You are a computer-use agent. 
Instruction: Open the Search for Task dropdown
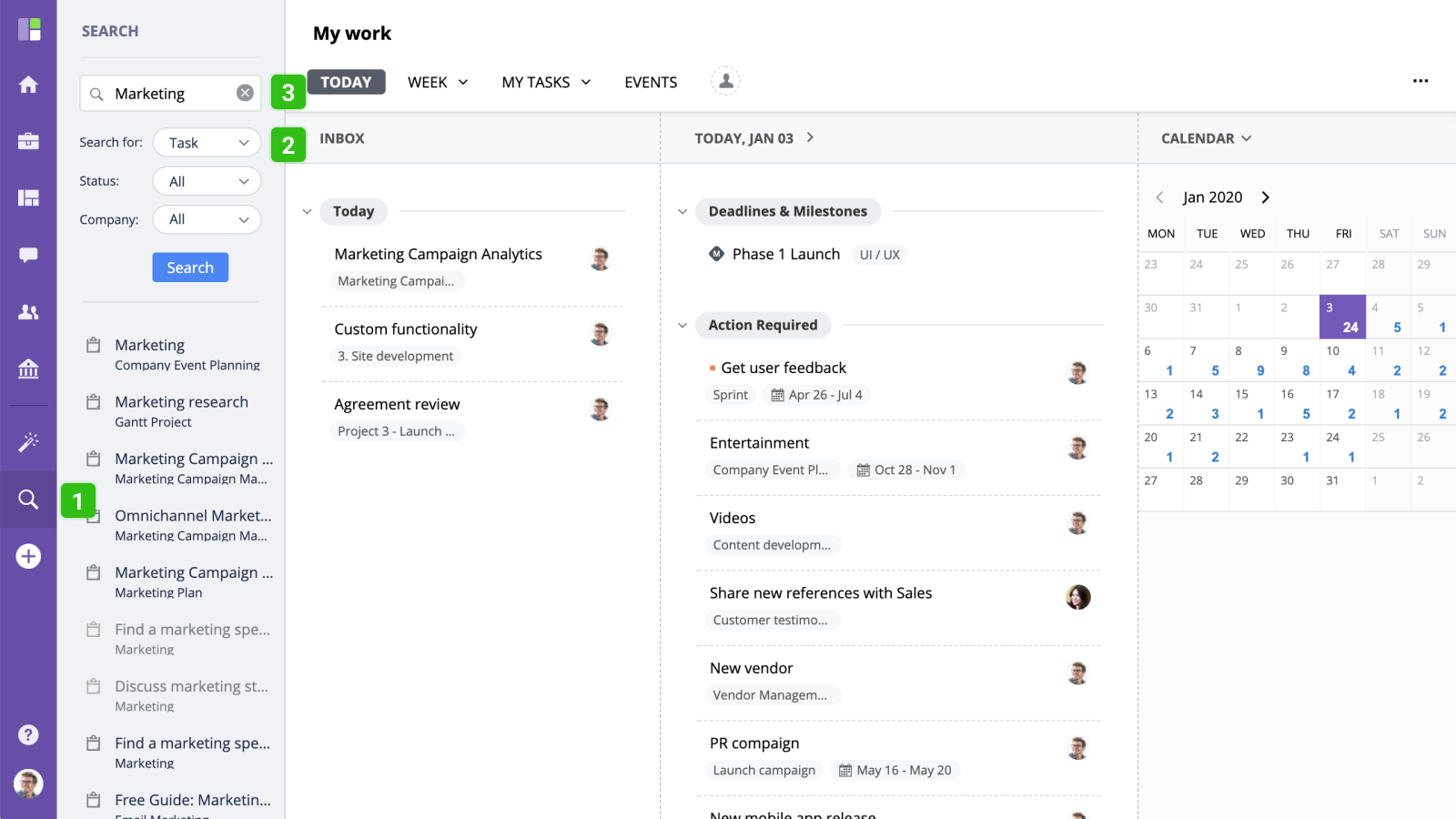[207, 143]
